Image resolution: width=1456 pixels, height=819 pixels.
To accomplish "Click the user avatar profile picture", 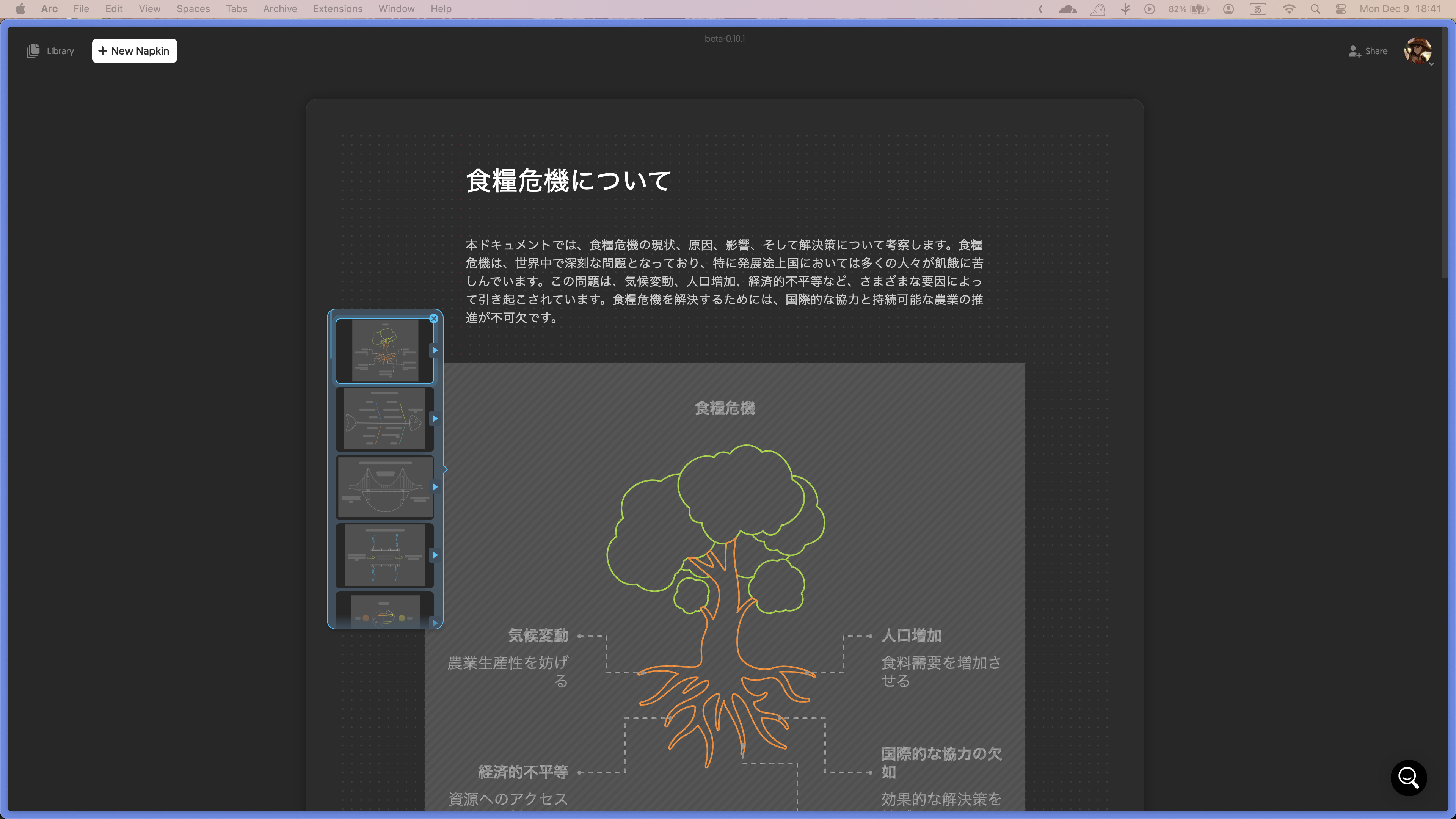I will click(1419, 51).
